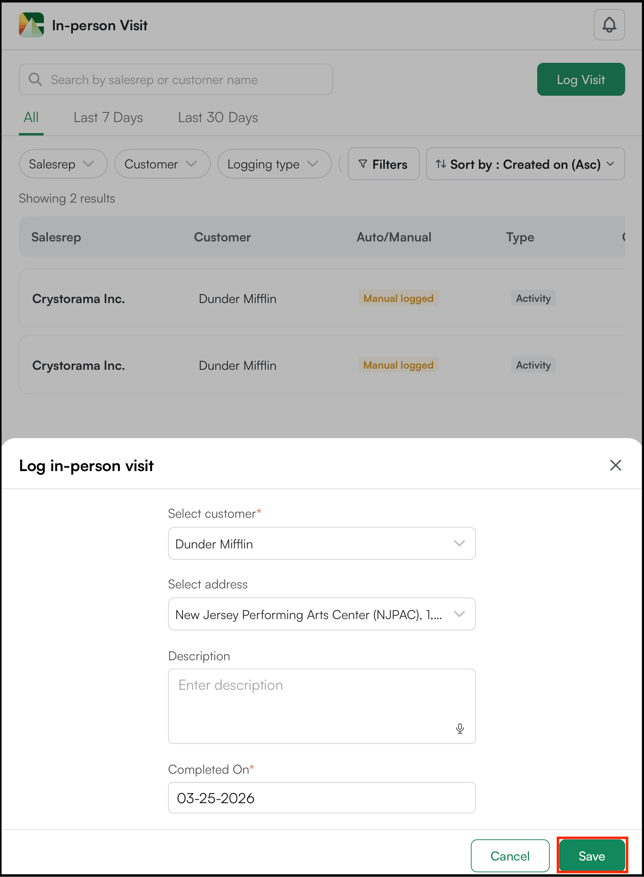This screenshot has height=877, width=644.
Task: Click the Salesrep column header
Action: (56, 237)
